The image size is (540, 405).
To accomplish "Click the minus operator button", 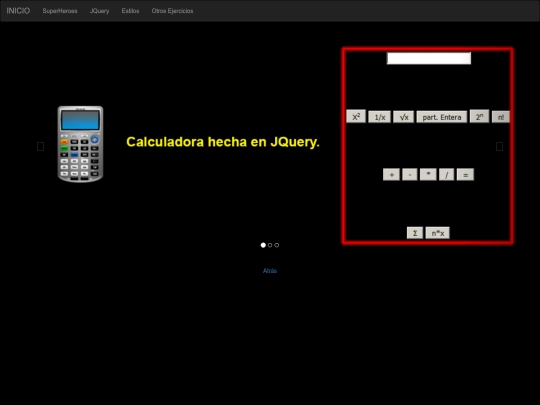I will click(410, 175).
